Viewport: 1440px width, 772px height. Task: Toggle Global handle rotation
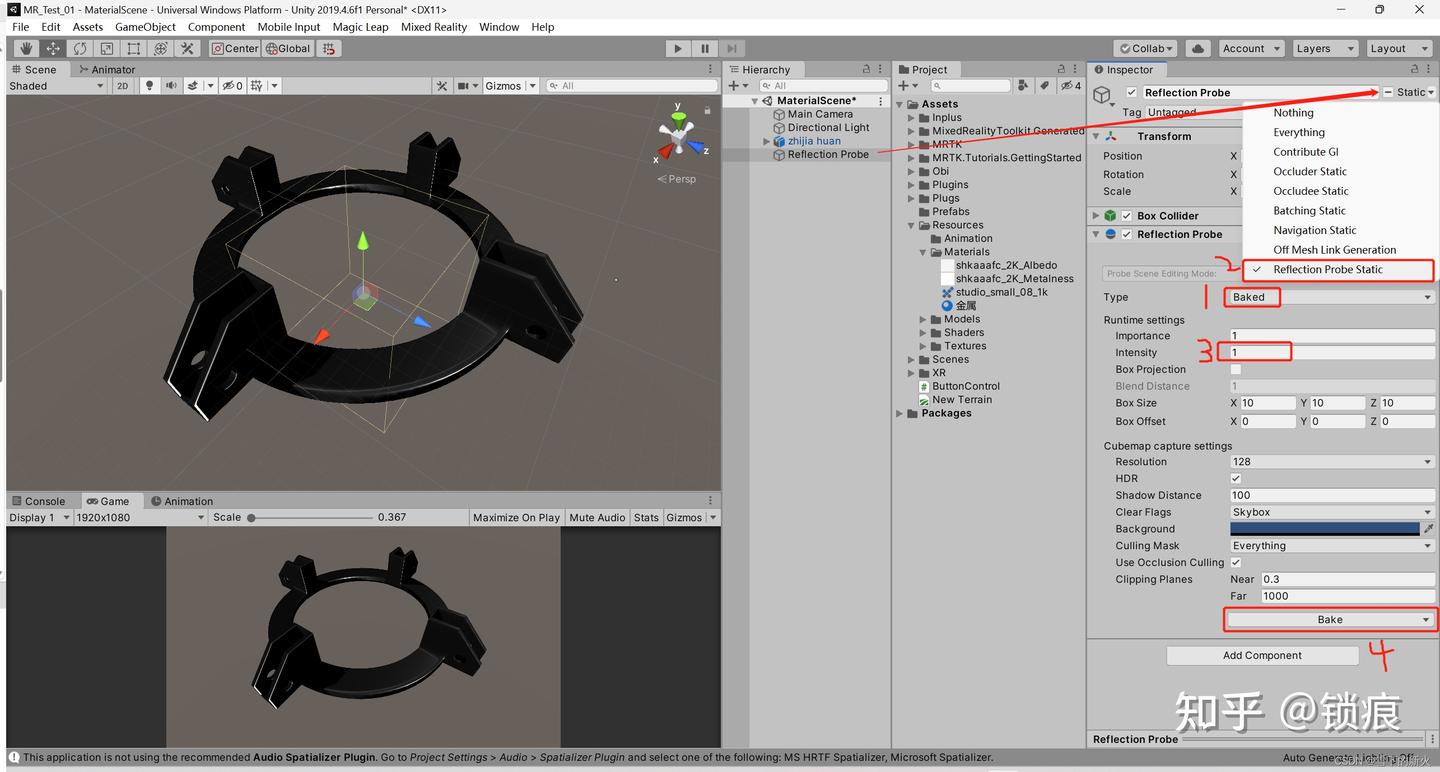[x=288, y=48]
